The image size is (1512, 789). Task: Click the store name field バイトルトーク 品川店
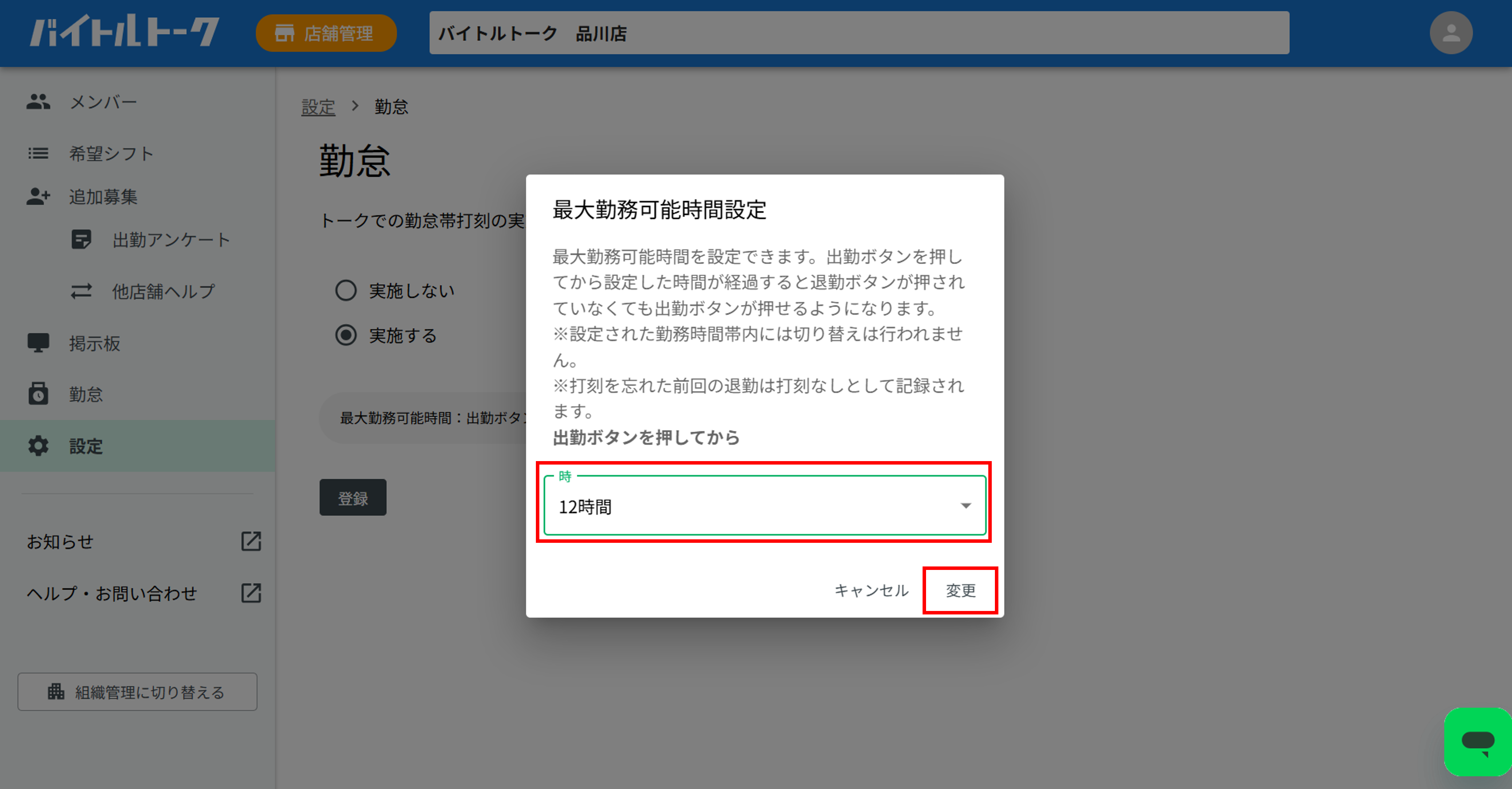(859, 33)
